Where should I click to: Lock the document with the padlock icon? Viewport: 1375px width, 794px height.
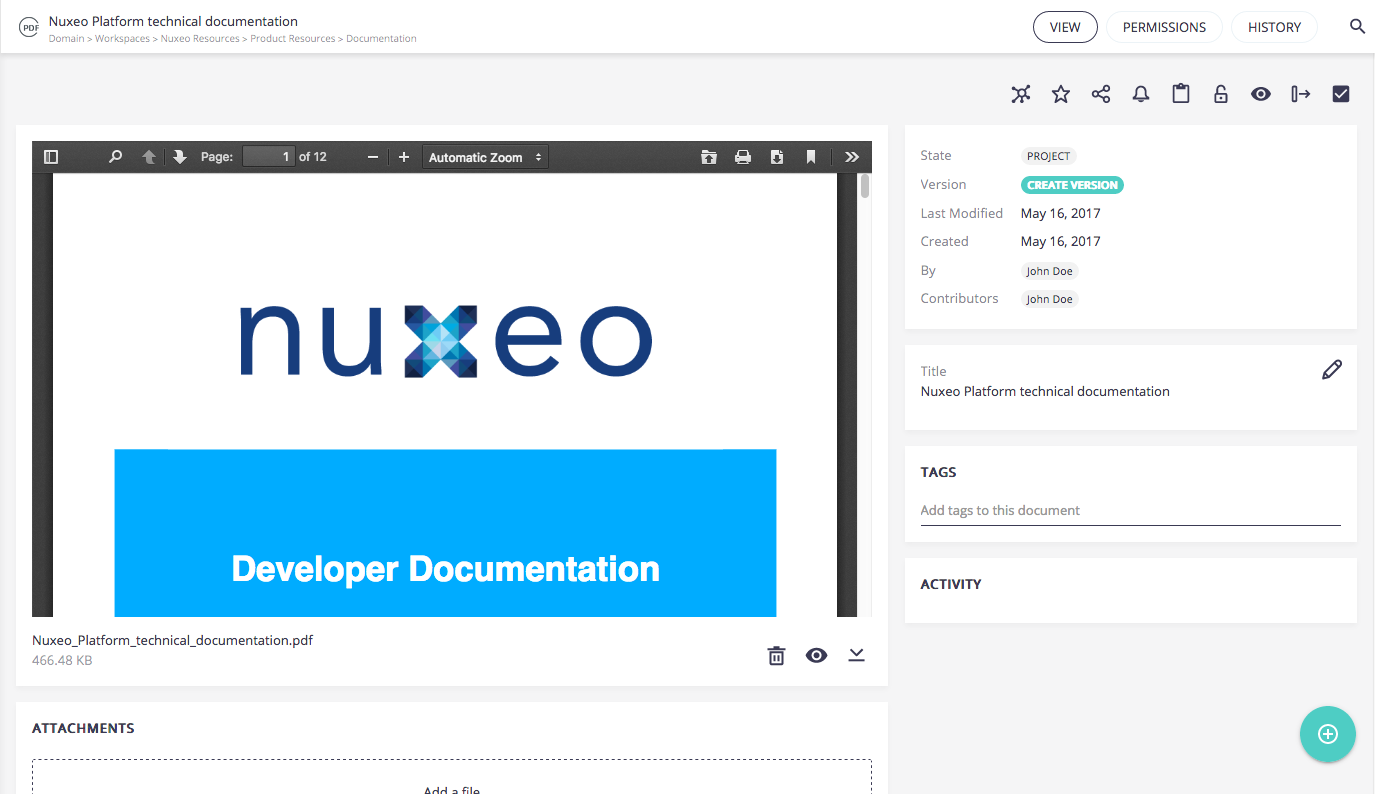click(1221, 94)
